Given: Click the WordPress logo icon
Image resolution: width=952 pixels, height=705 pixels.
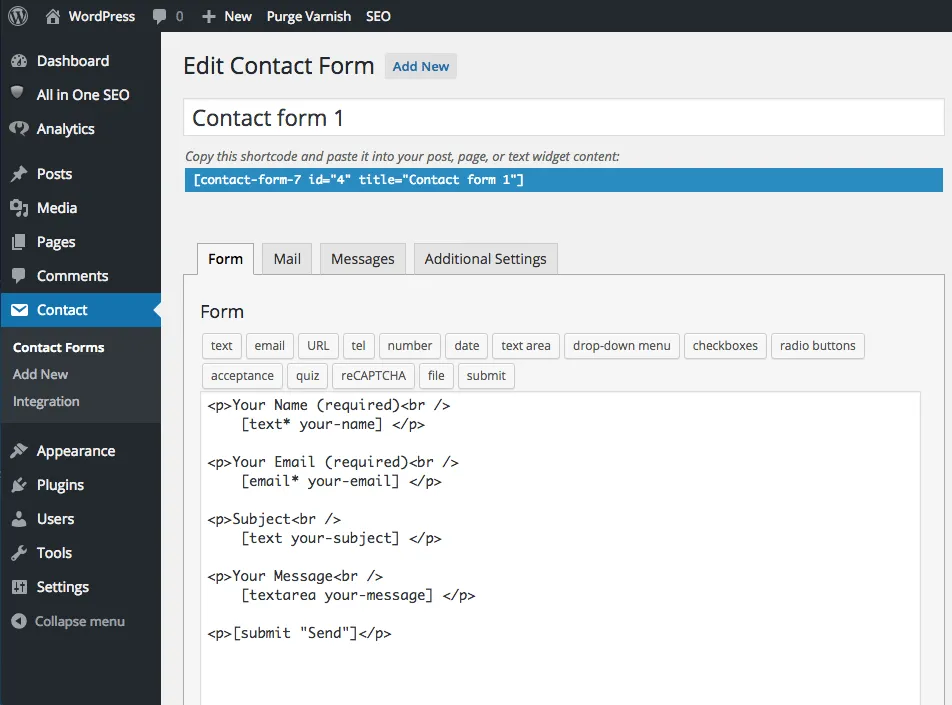Looking at the screenshot, I should [x=18, y=16].
